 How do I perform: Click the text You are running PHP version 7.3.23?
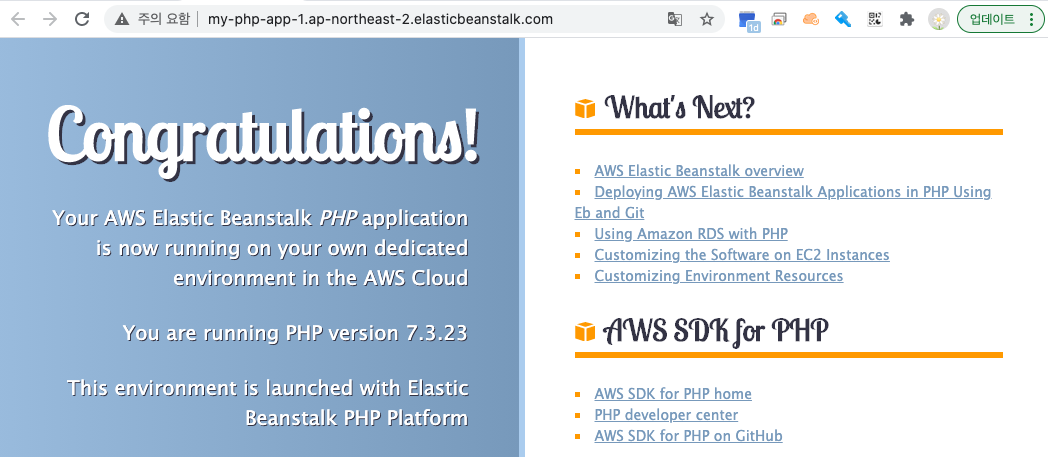(295, 333)
